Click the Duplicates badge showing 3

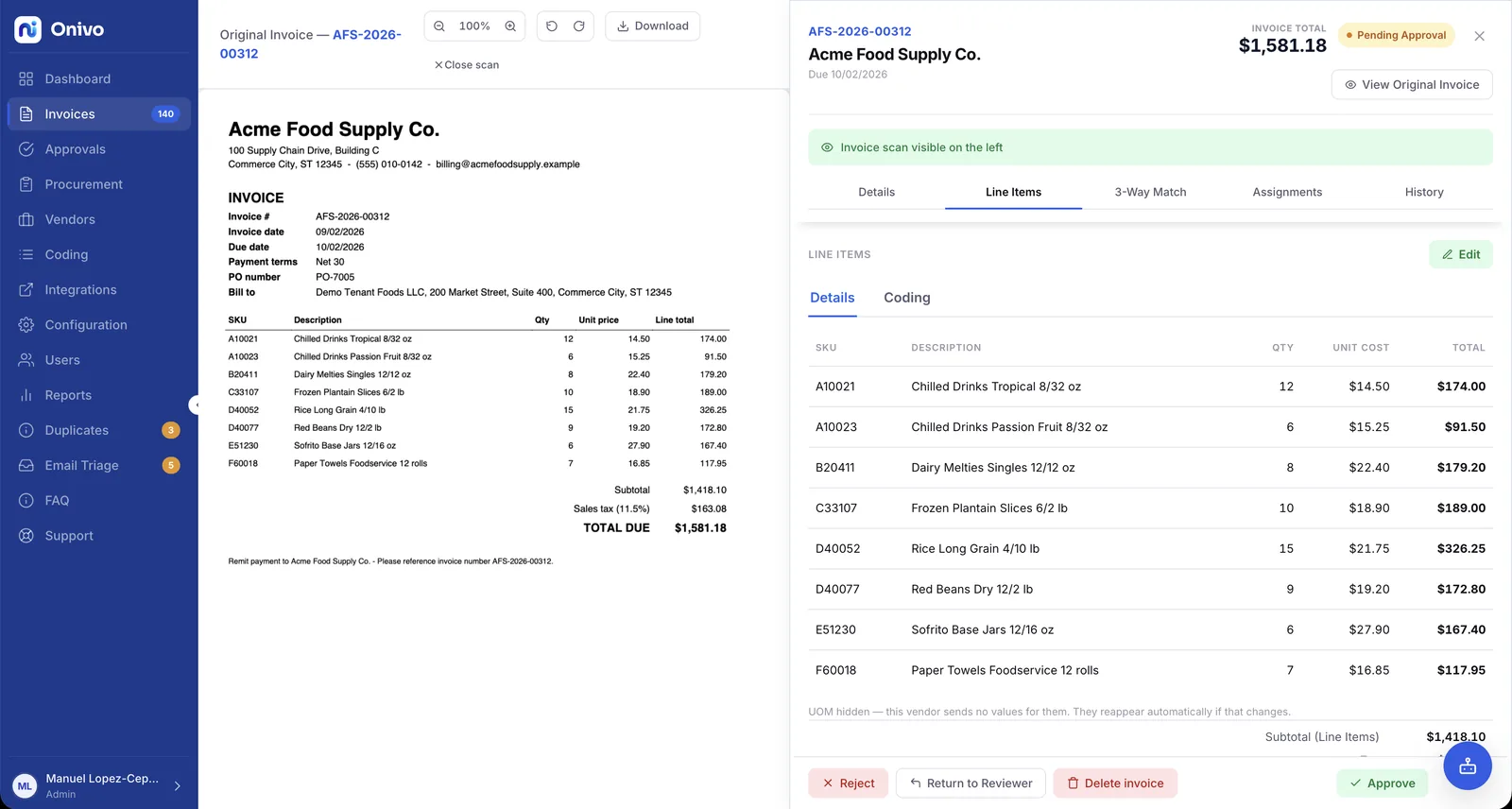click(171, 430)
